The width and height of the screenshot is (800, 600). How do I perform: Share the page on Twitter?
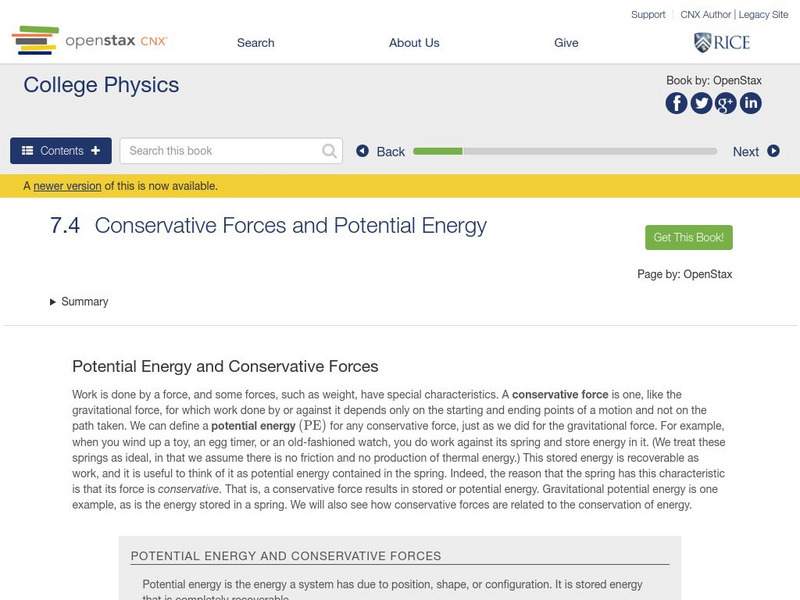701,102
